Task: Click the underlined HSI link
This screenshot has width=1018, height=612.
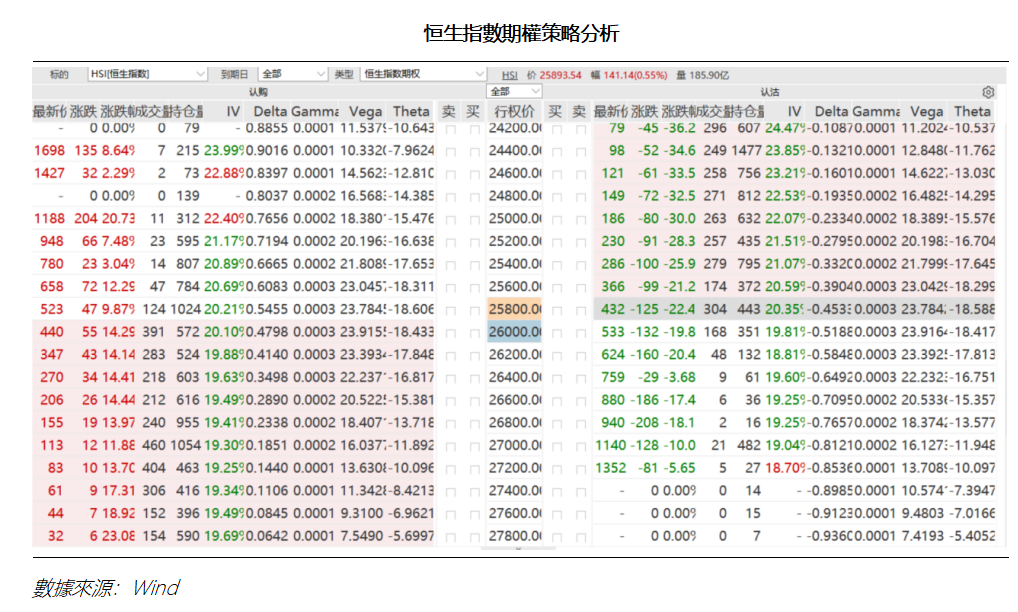Action: coord(510,75)
